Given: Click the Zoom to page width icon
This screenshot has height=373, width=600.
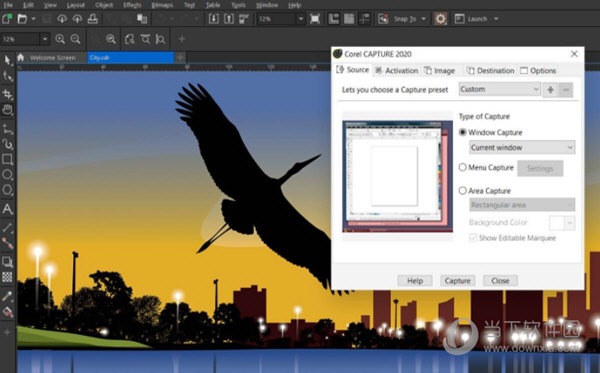Looking at the screenshot, I should tap(145, 39).
